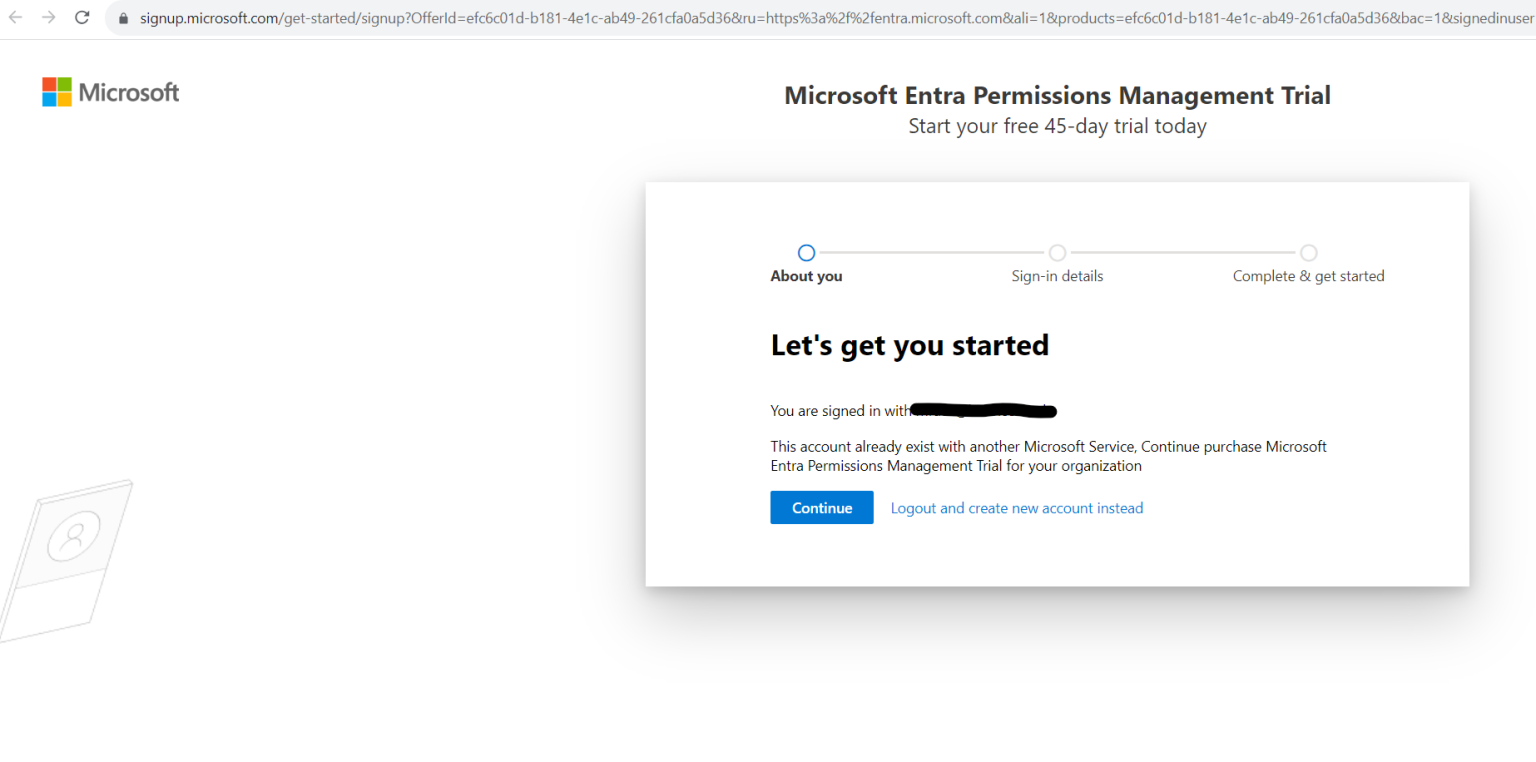This screenshot has height=762, width=1536.
Task: Click the Microsoft Entra Permissions Management Trial heading
Action: (x=1057, y=94)
